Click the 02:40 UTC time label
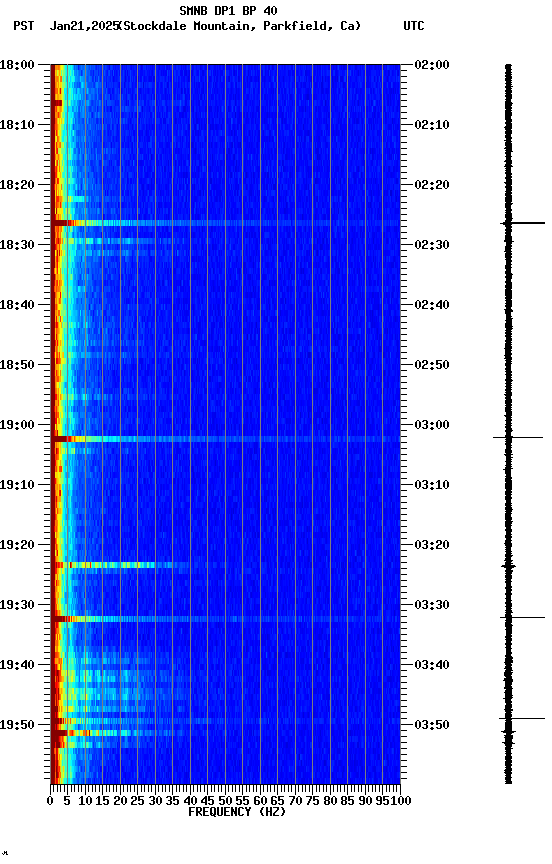Screen dimensions: 552x864 (432, 305)
